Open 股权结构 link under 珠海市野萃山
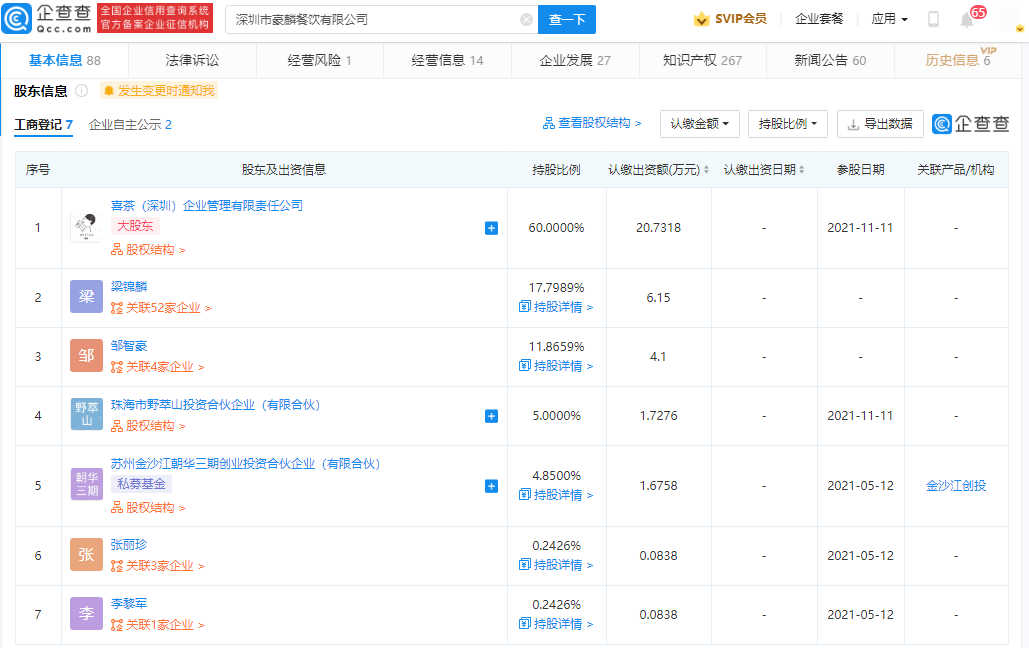The height and width of the screenshot is (648, 1029). pos(148,426)
